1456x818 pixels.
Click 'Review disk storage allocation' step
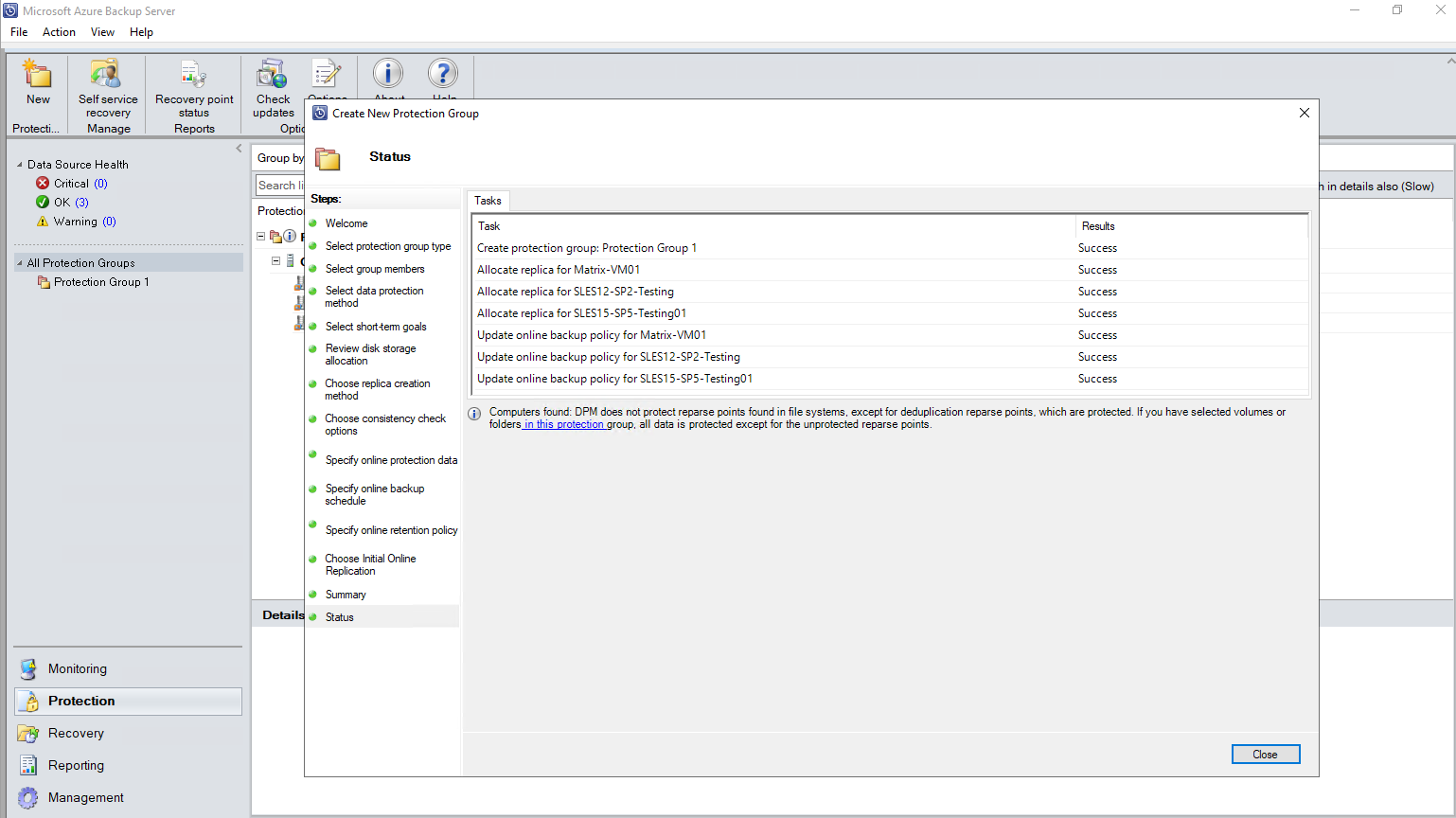[370, 354]
